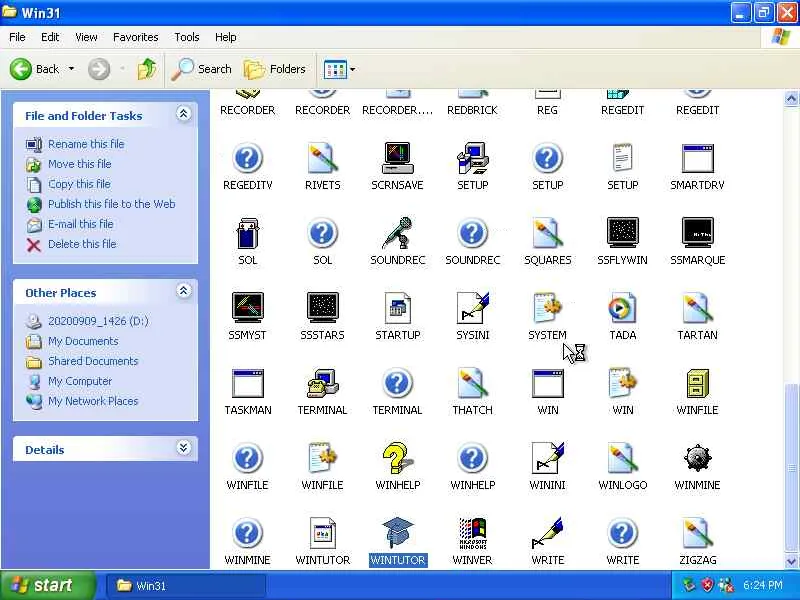Select the TERMINAL telephone and computer icon
Screen dimensions: 800x600
322,383
